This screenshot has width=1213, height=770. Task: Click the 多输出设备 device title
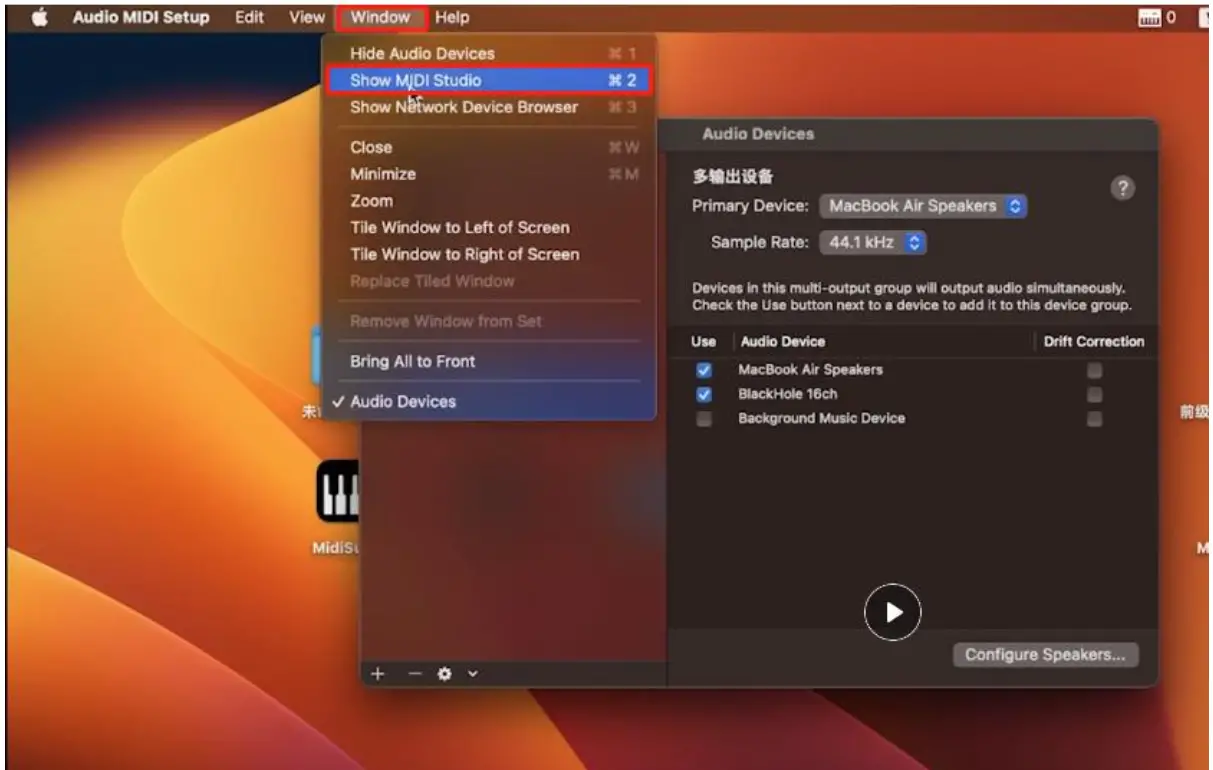pyautogui.click(x=733, y=177)
